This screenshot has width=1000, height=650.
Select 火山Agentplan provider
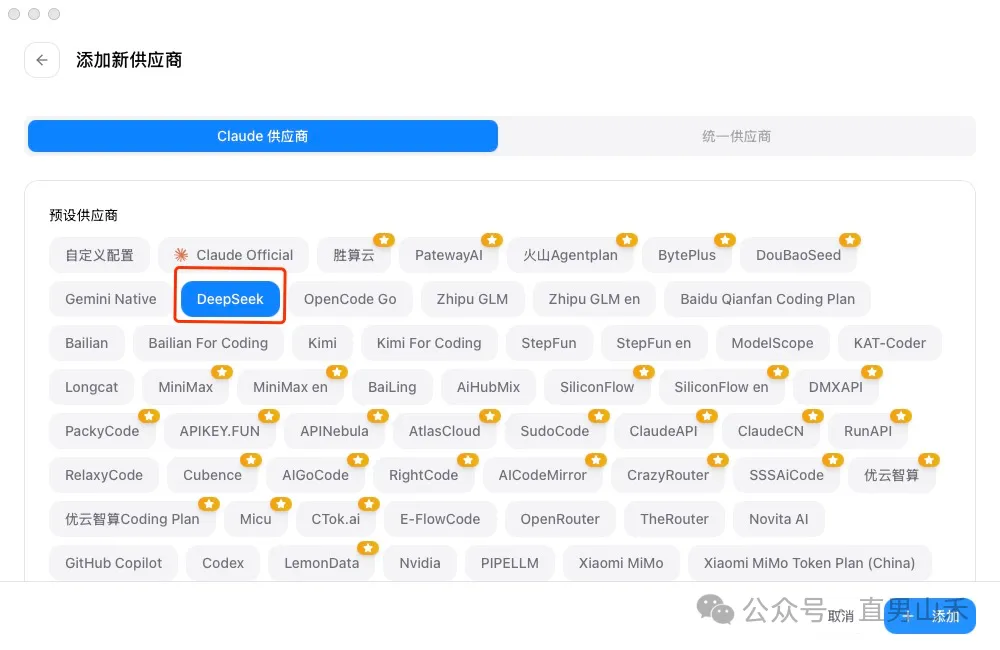(570, 255)
